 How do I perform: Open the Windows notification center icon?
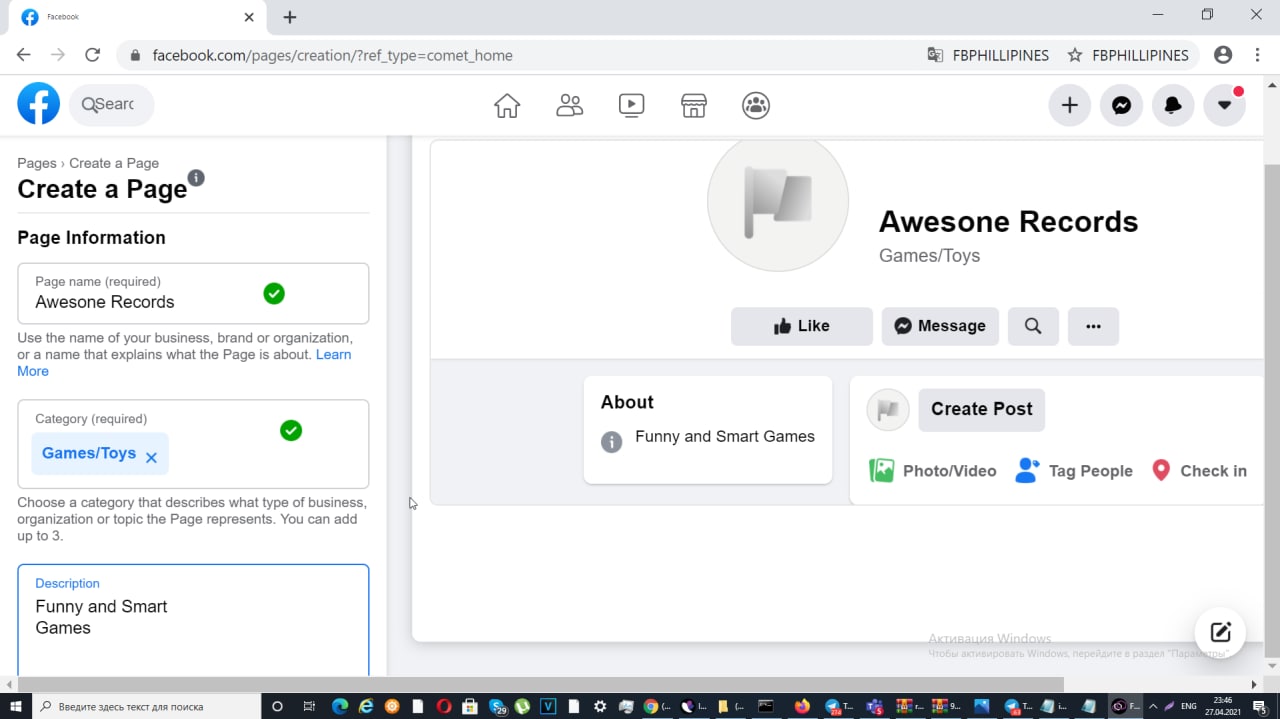click(1259, 706)
